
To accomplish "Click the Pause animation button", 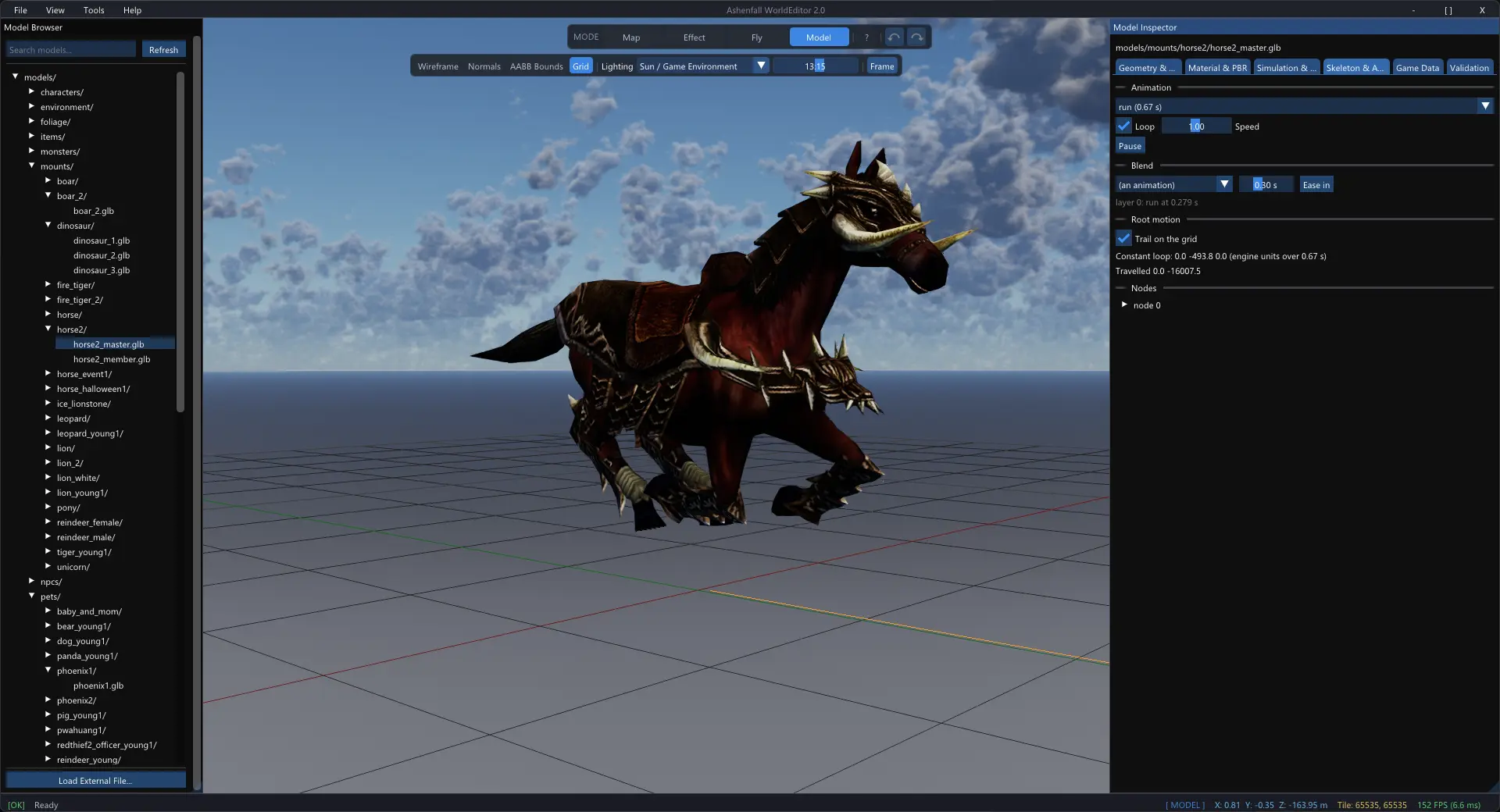I will click(1130, 146).
